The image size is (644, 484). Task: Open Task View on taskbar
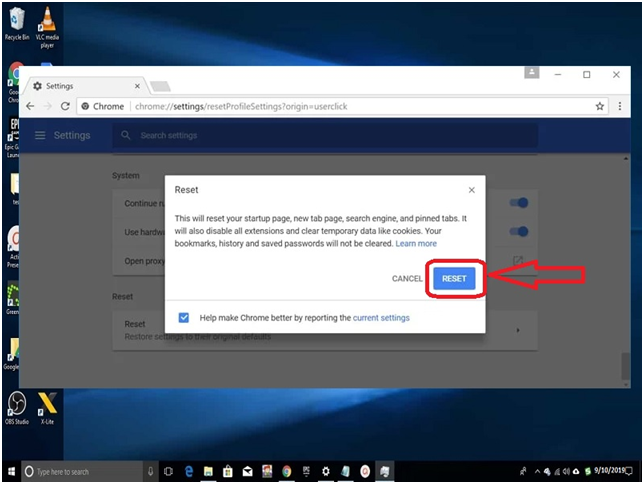tap(168, 471)
